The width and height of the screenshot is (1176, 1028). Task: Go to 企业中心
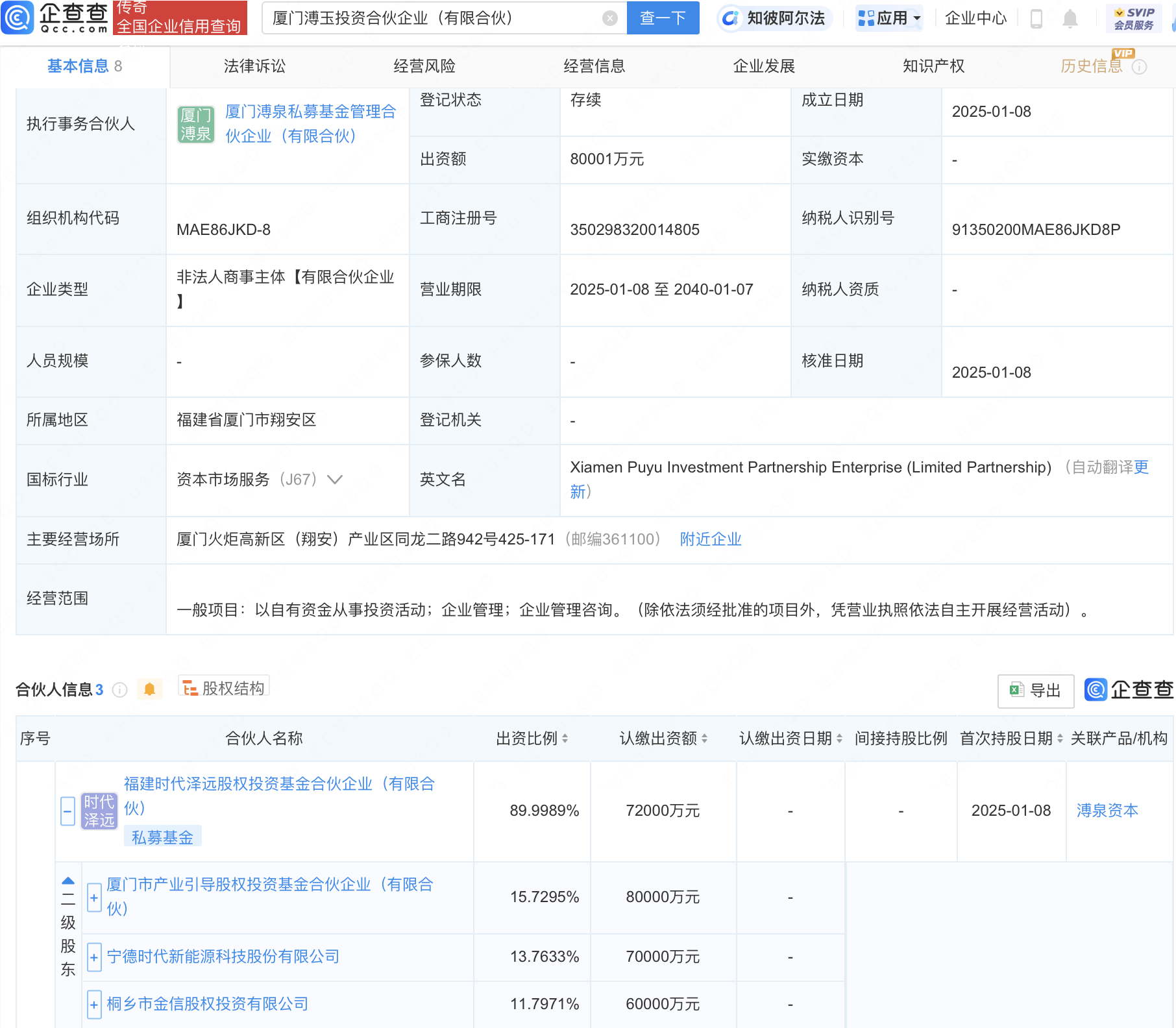pyautogui.click(x=975, y=18)
